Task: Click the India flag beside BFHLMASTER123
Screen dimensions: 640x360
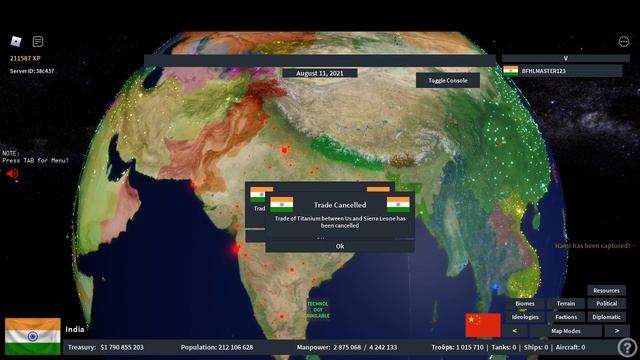Action: pos(511,71)
